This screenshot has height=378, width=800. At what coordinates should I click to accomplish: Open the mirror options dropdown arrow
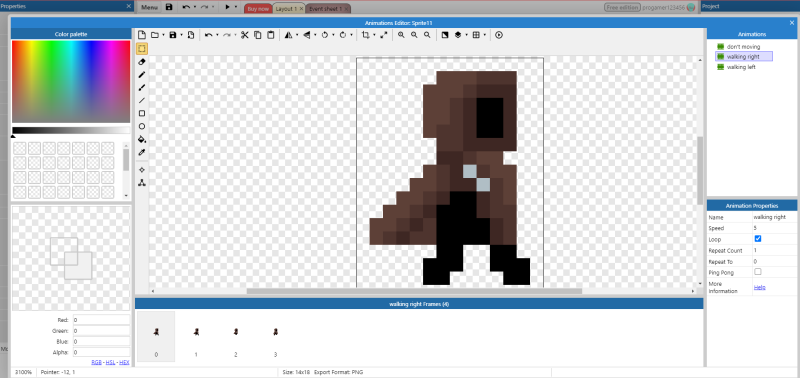click(x=297, y=35)
